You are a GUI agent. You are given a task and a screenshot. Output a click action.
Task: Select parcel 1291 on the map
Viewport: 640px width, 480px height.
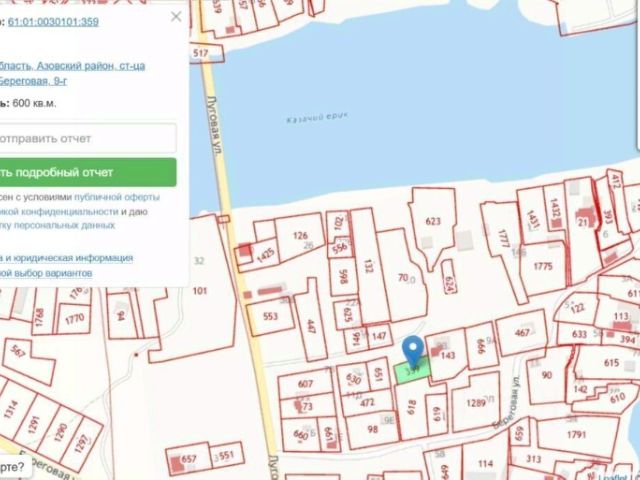point(33,424)
